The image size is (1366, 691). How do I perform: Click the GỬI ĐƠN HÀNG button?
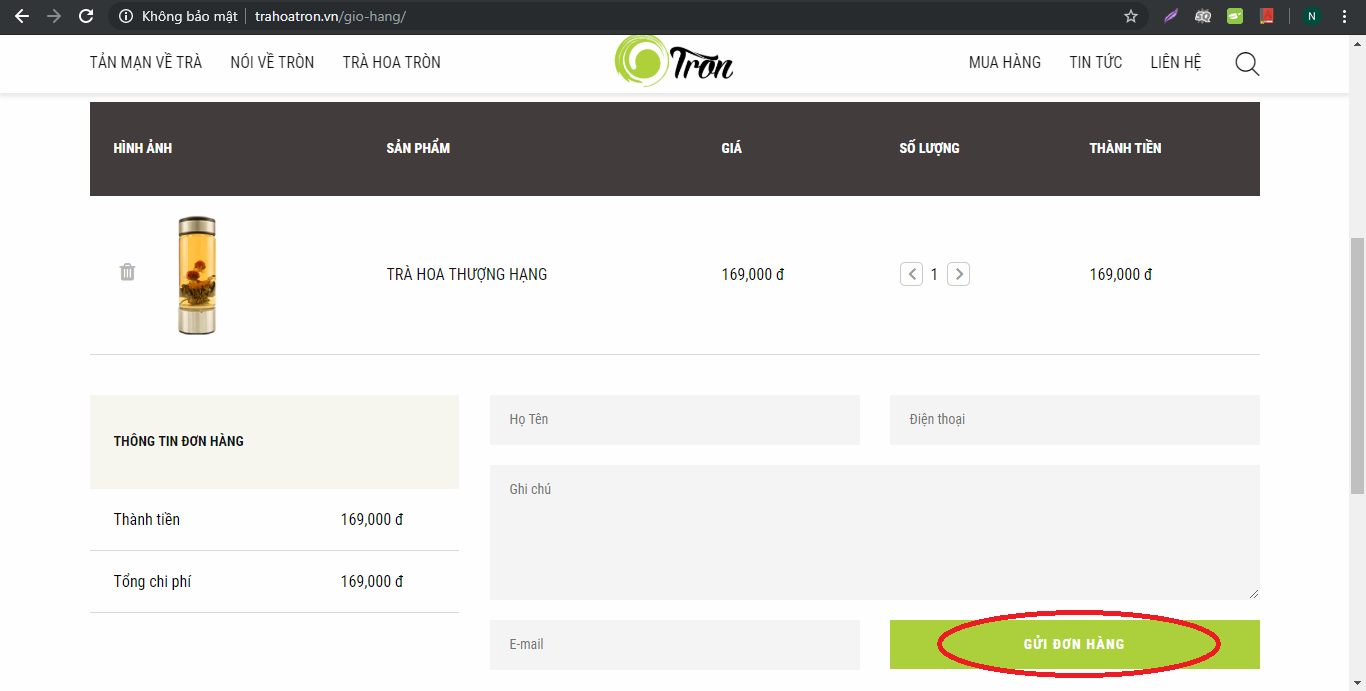point(1074,644)
